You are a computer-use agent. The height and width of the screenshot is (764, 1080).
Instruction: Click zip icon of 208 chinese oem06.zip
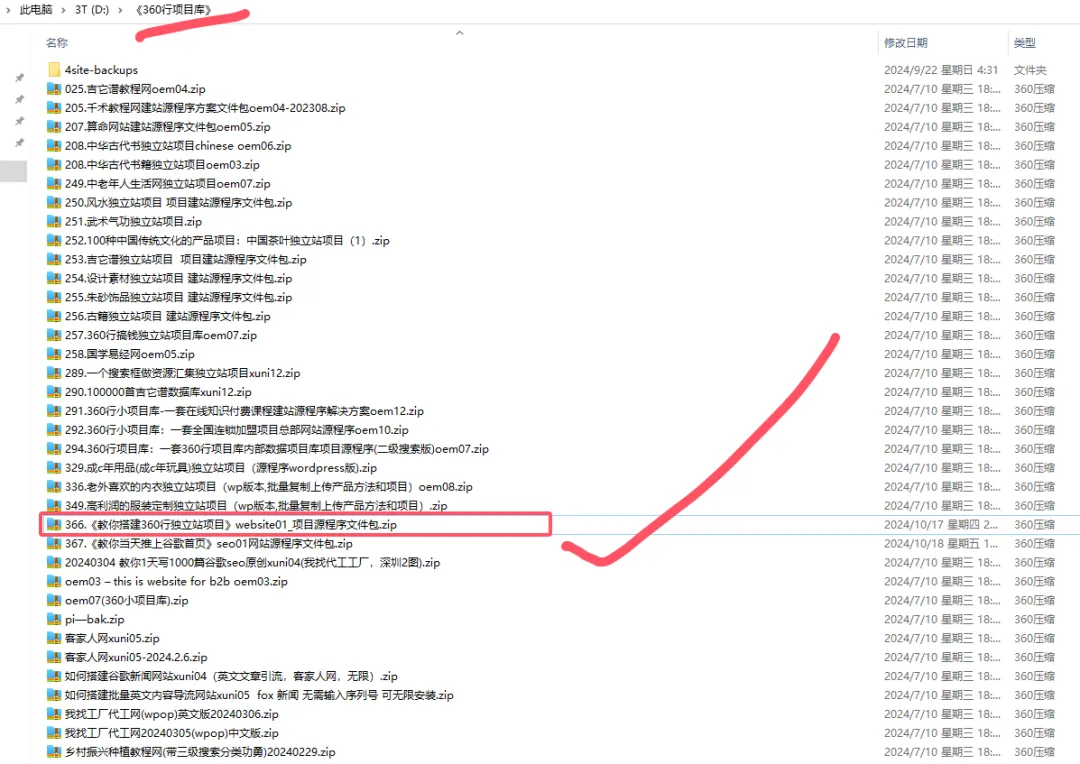[54, 145]
